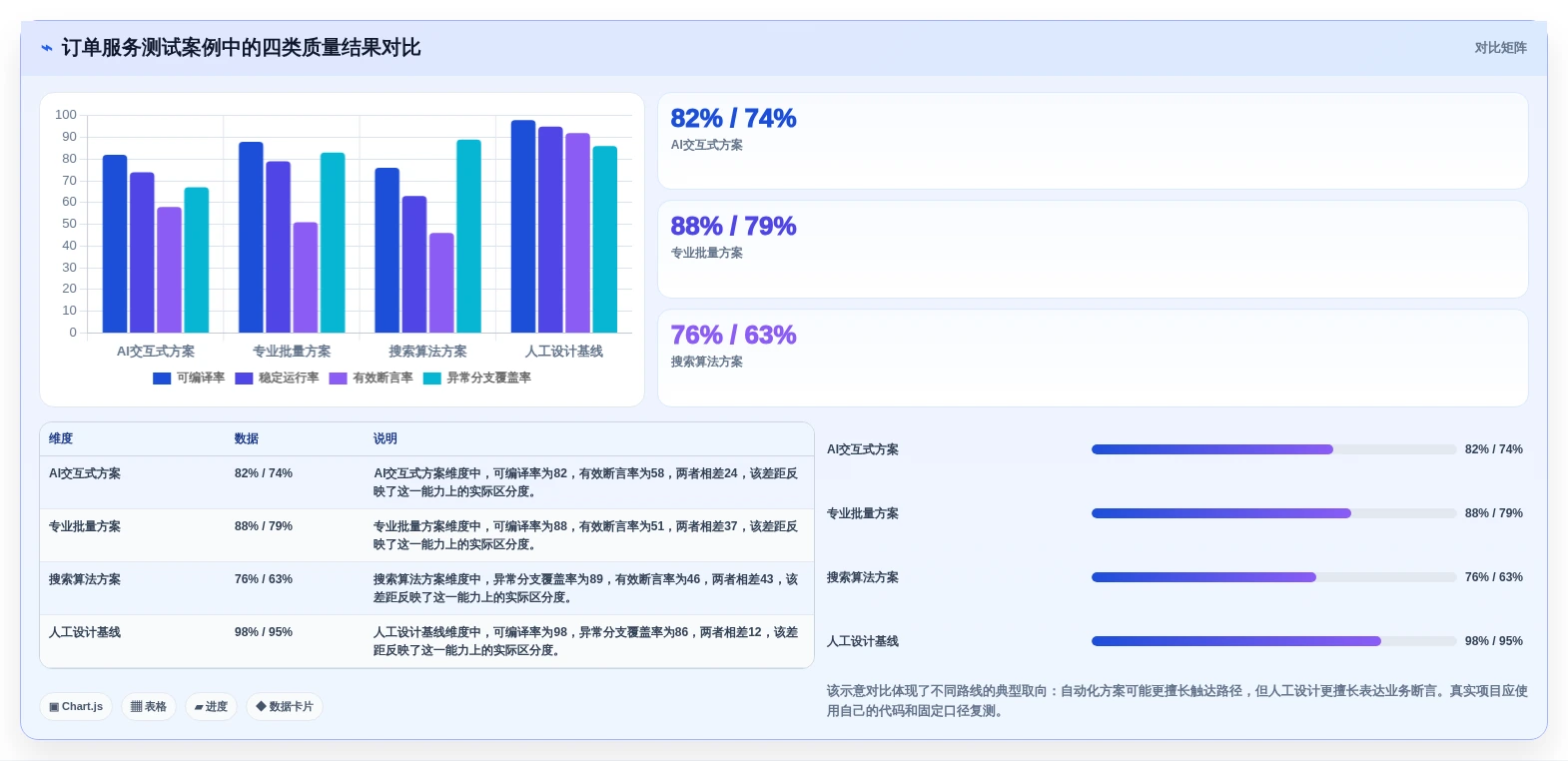The width and height of the screenshot is (1568, 761).
Task: Click the 稳定运行率 bar for 人工设计基线
Action: [550, 230]
